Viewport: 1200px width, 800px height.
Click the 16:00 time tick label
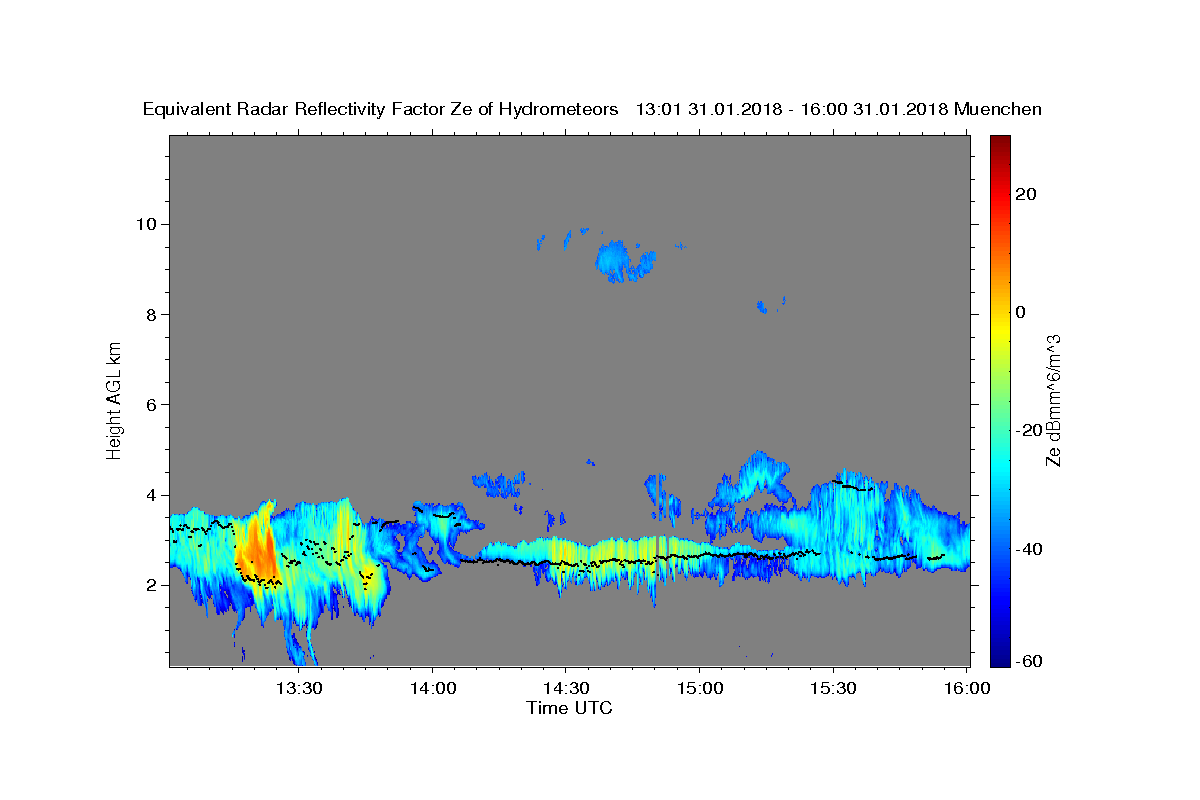tap(966, 689)
